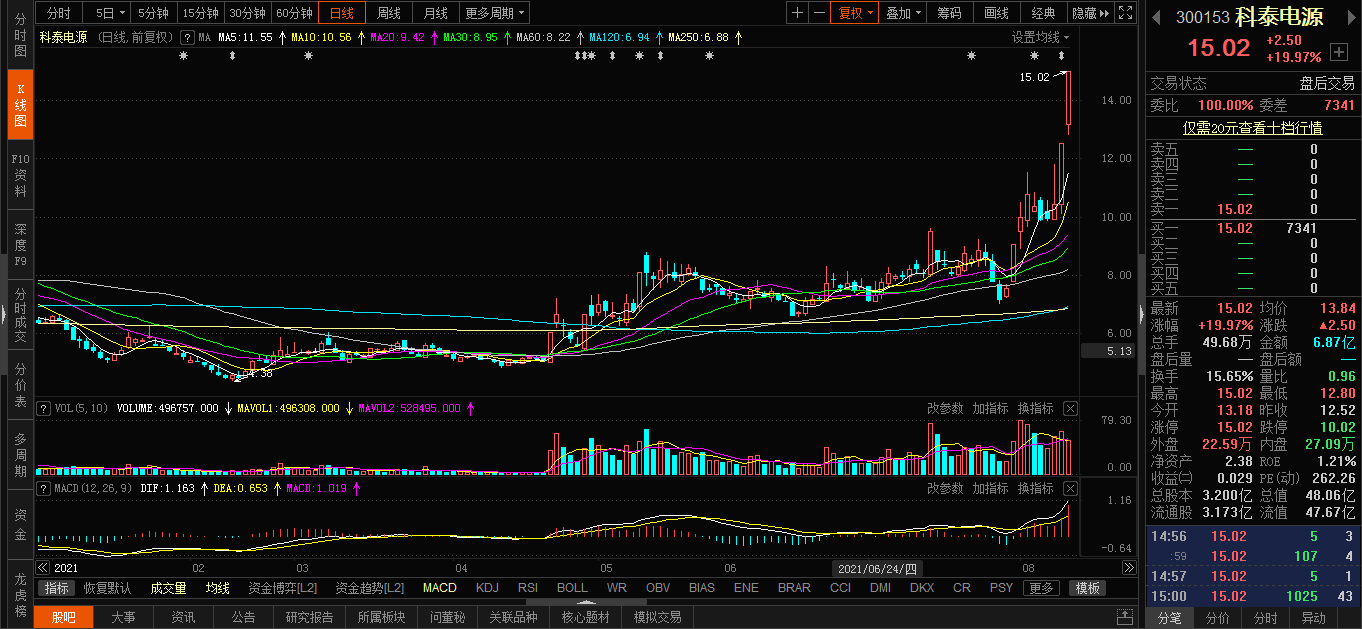The width and height of the screenshot is (1362, 629).
Task: Open the 设置均线 dropdown
Action: click(x=1040, y=37)
